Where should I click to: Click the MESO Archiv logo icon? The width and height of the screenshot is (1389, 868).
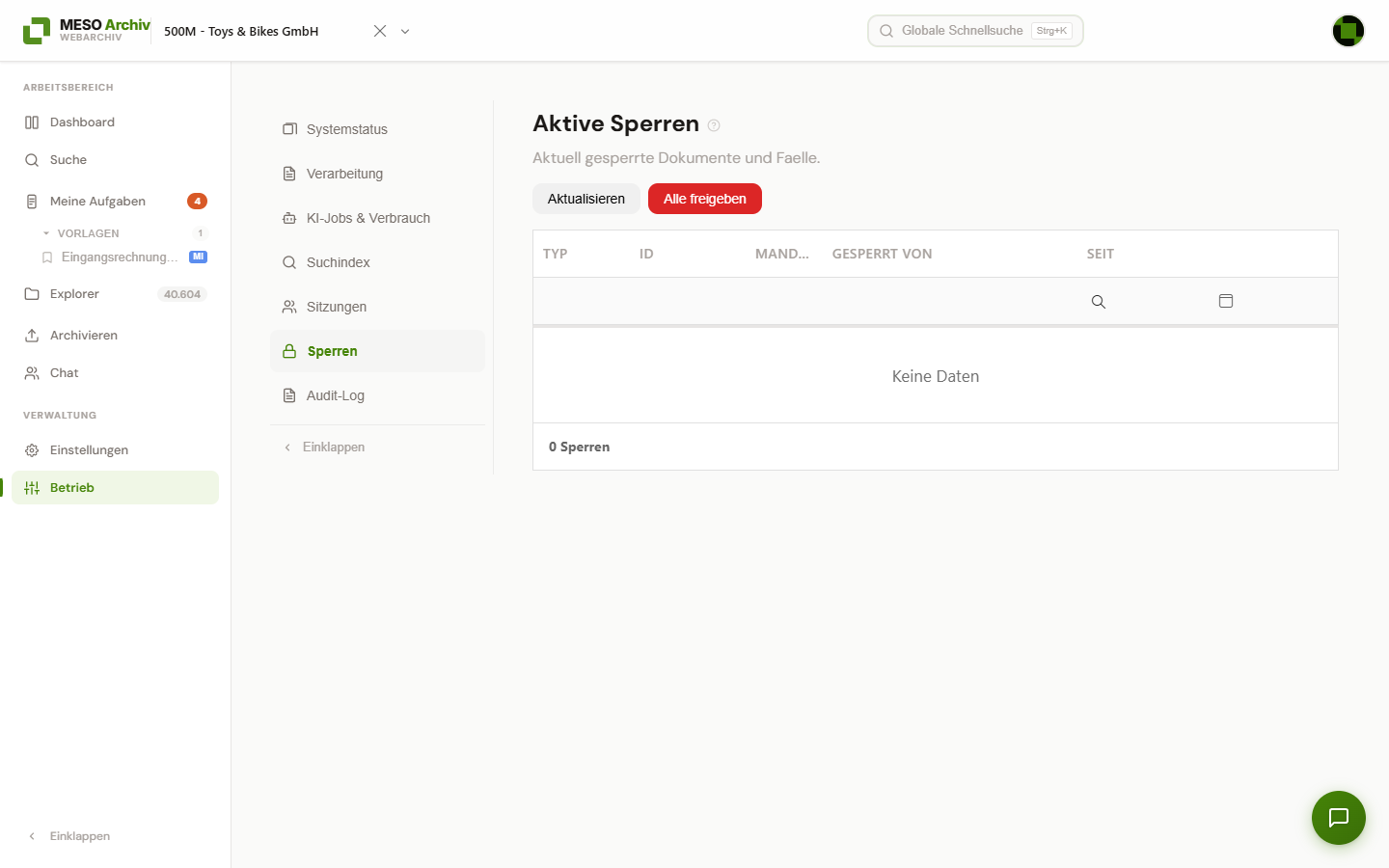(37, 31)
